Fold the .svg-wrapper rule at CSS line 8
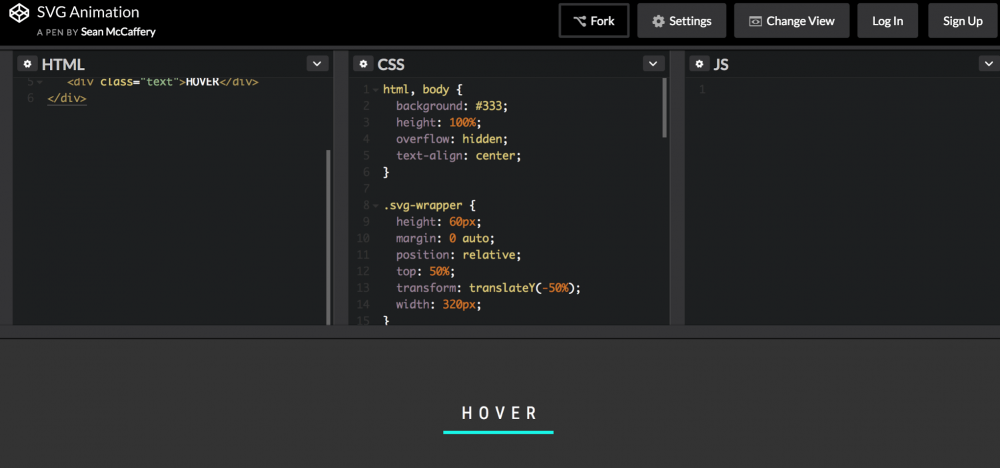This screenshot has height=468, width=1000. point(376,206)
